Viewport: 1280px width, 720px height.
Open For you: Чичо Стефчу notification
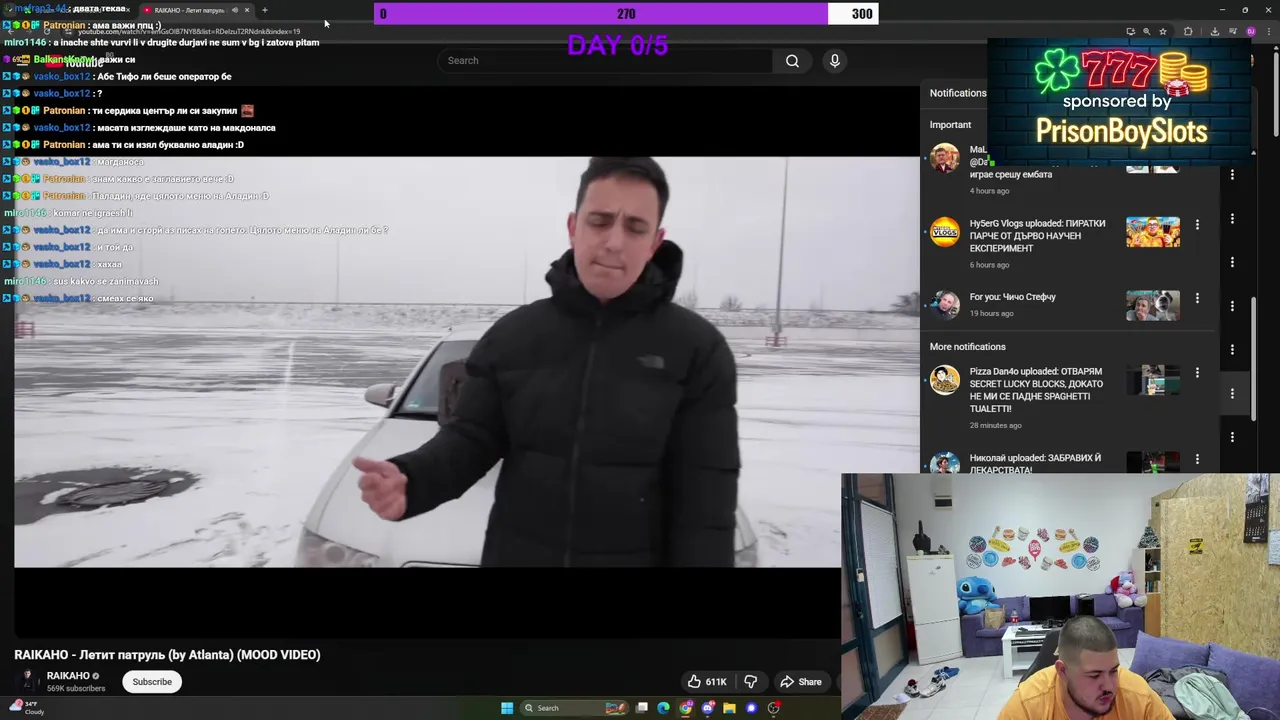tap(1012, 297)
